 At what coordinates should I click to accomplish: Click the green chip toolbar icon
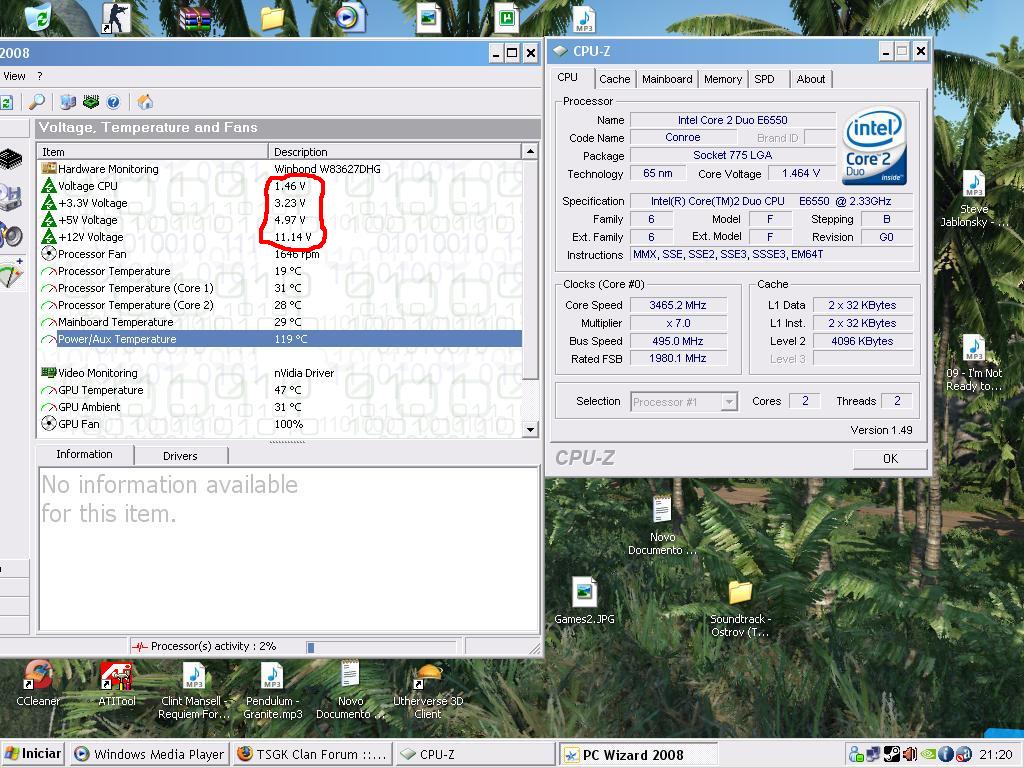pos(91,102)
